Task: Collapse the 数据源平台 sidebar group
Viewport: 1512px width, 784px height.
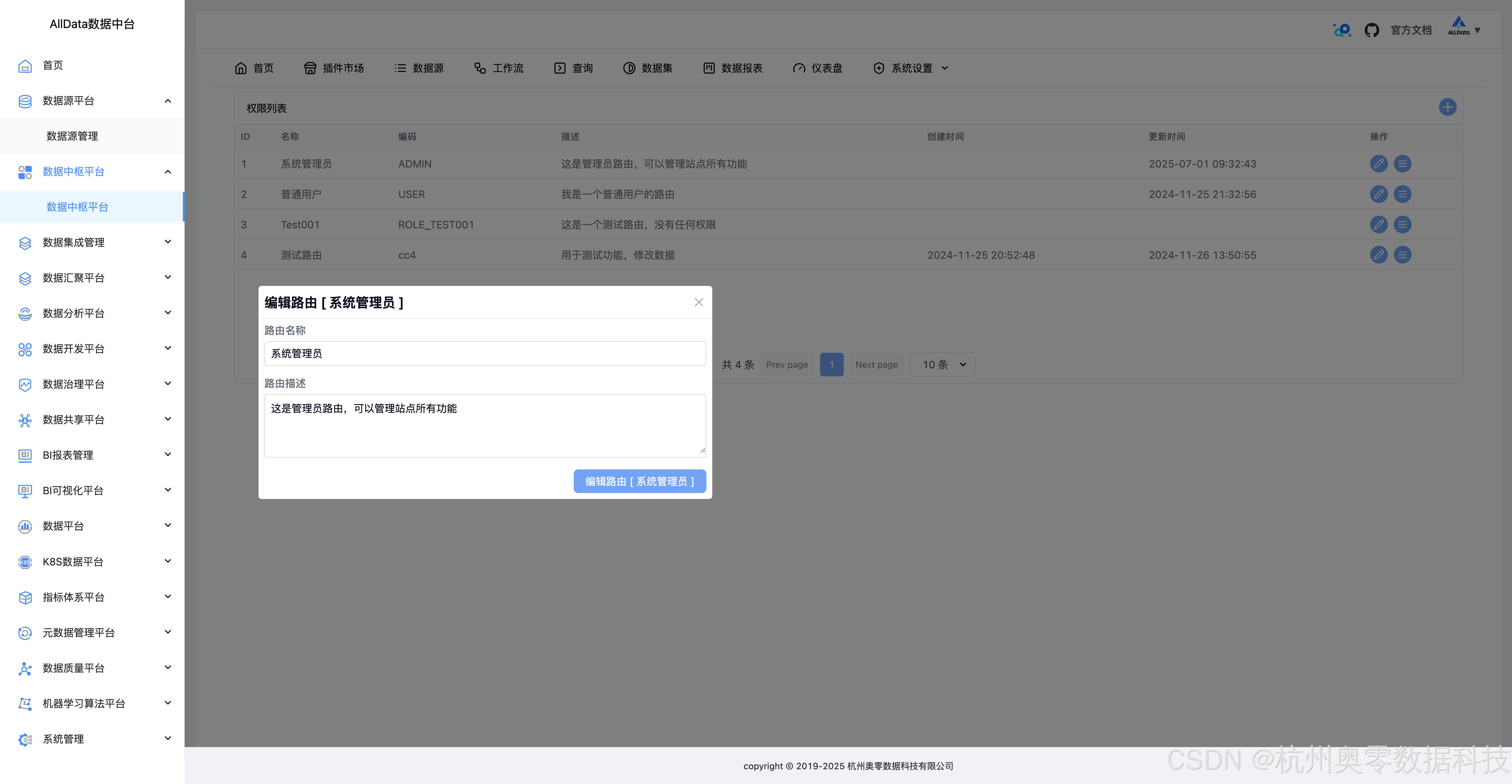Action: point(168,101)
